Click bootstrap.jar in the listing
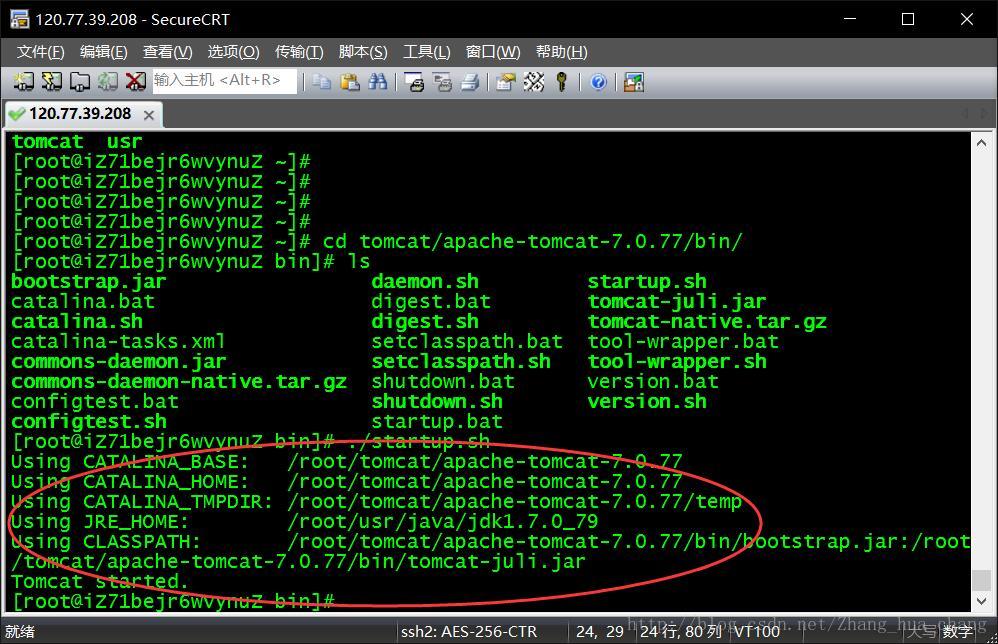Viewport: 998px width, 644px height. click(x=88, y=281)
